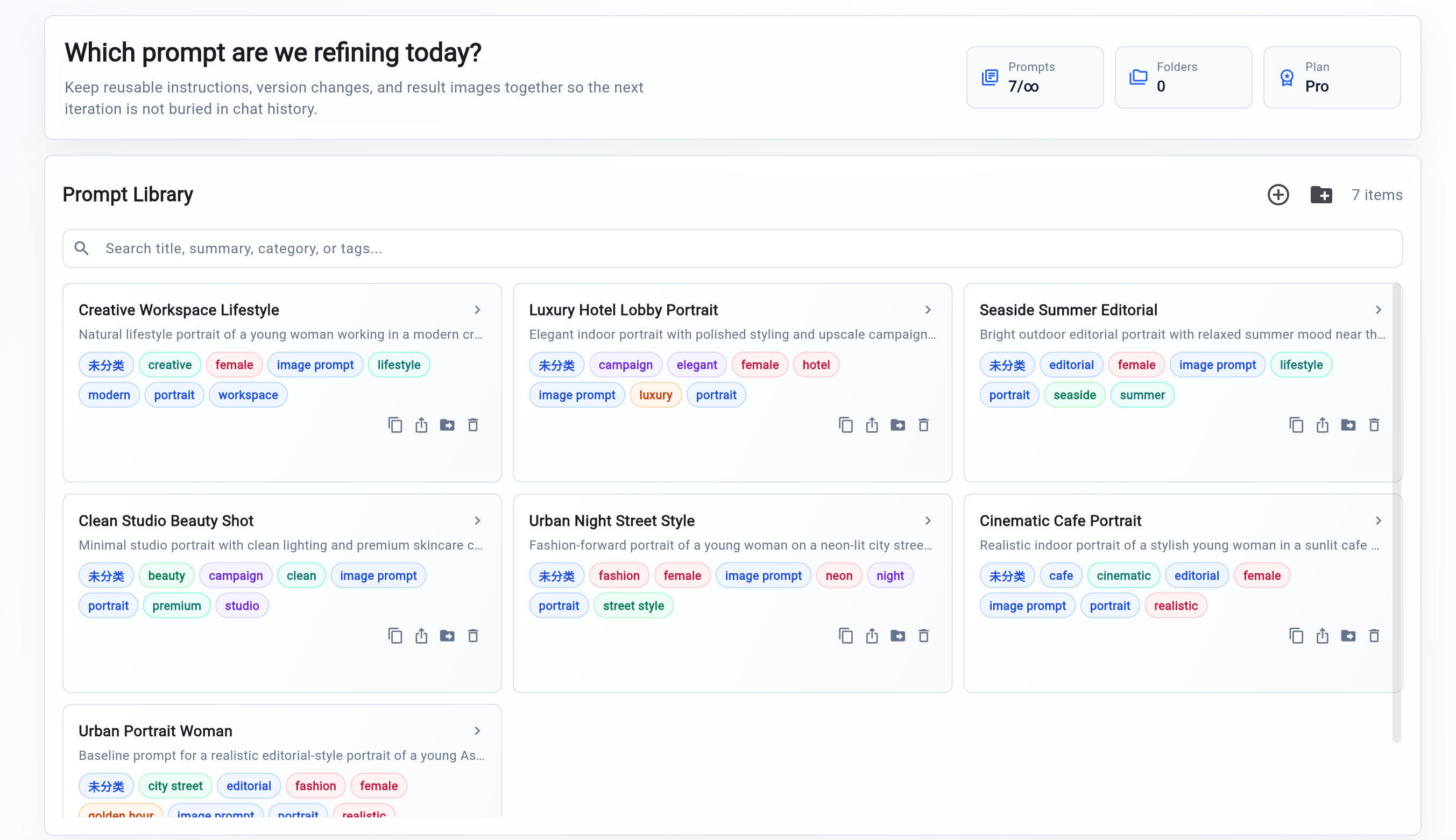Delete the Cinematic Cafe Portrait prompt

tap(1375, 636)
